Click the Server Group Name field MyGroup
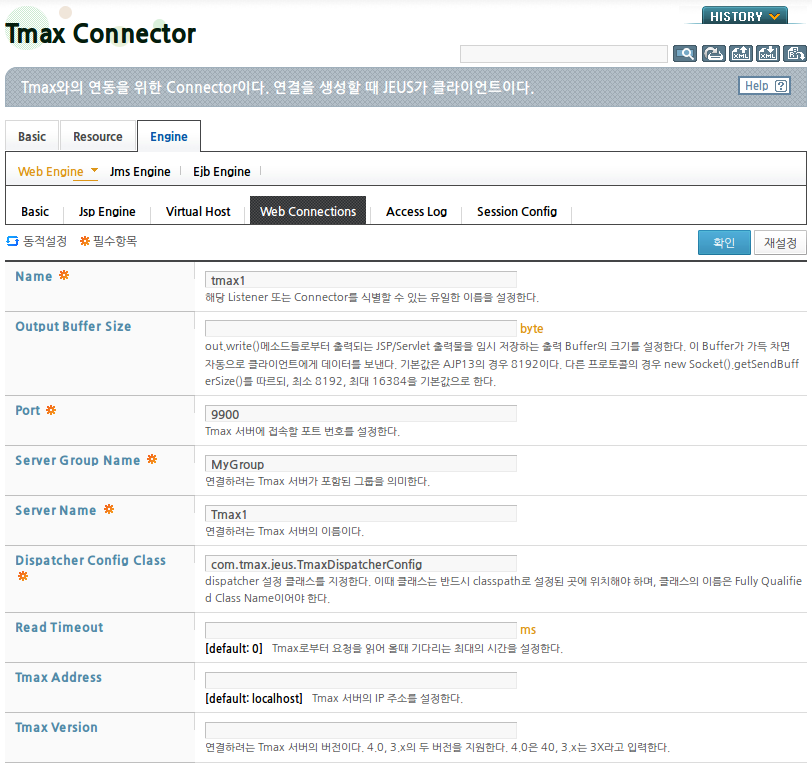The height and width of the screenshot is (769, 812). tap(361, 463)
